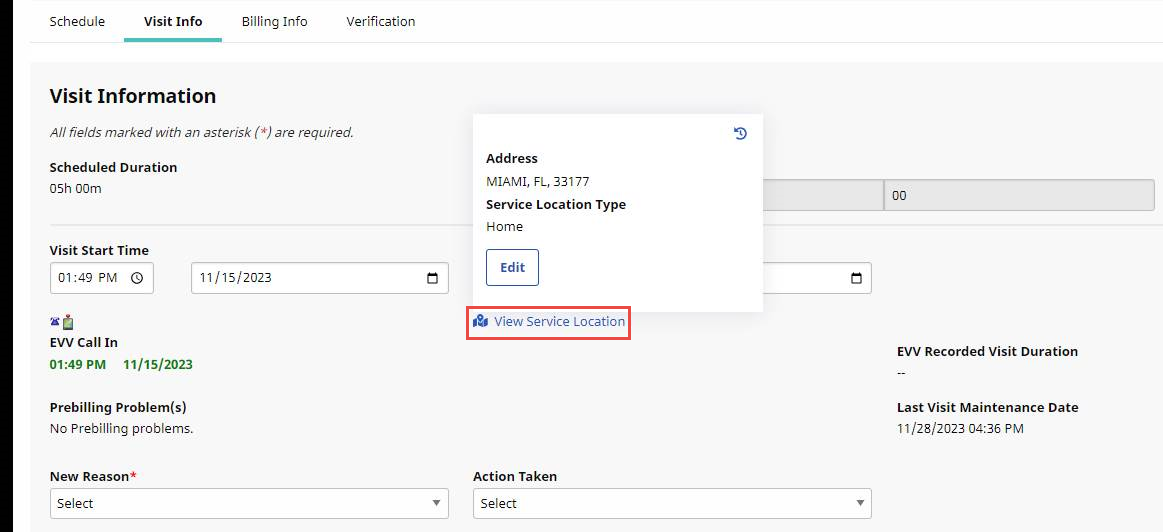The width and height of the screenshot is (1163, 532).
Task: Open the Billing Info tab
Action: pyautogui.click(x=274, y=21)
